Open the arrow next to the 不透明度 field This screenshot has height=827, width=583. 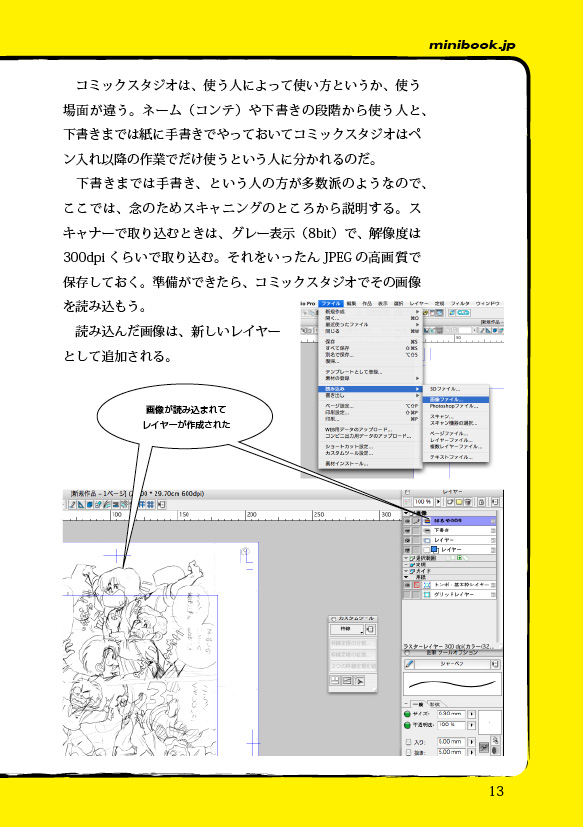click(472, 725)
